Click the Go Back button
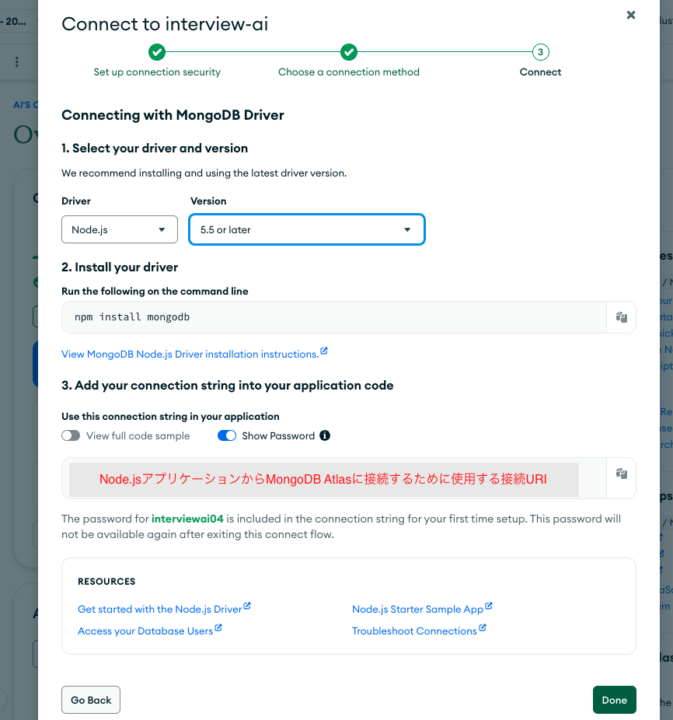Viewport: 673px width, 720px height. [x=91, y=700]
